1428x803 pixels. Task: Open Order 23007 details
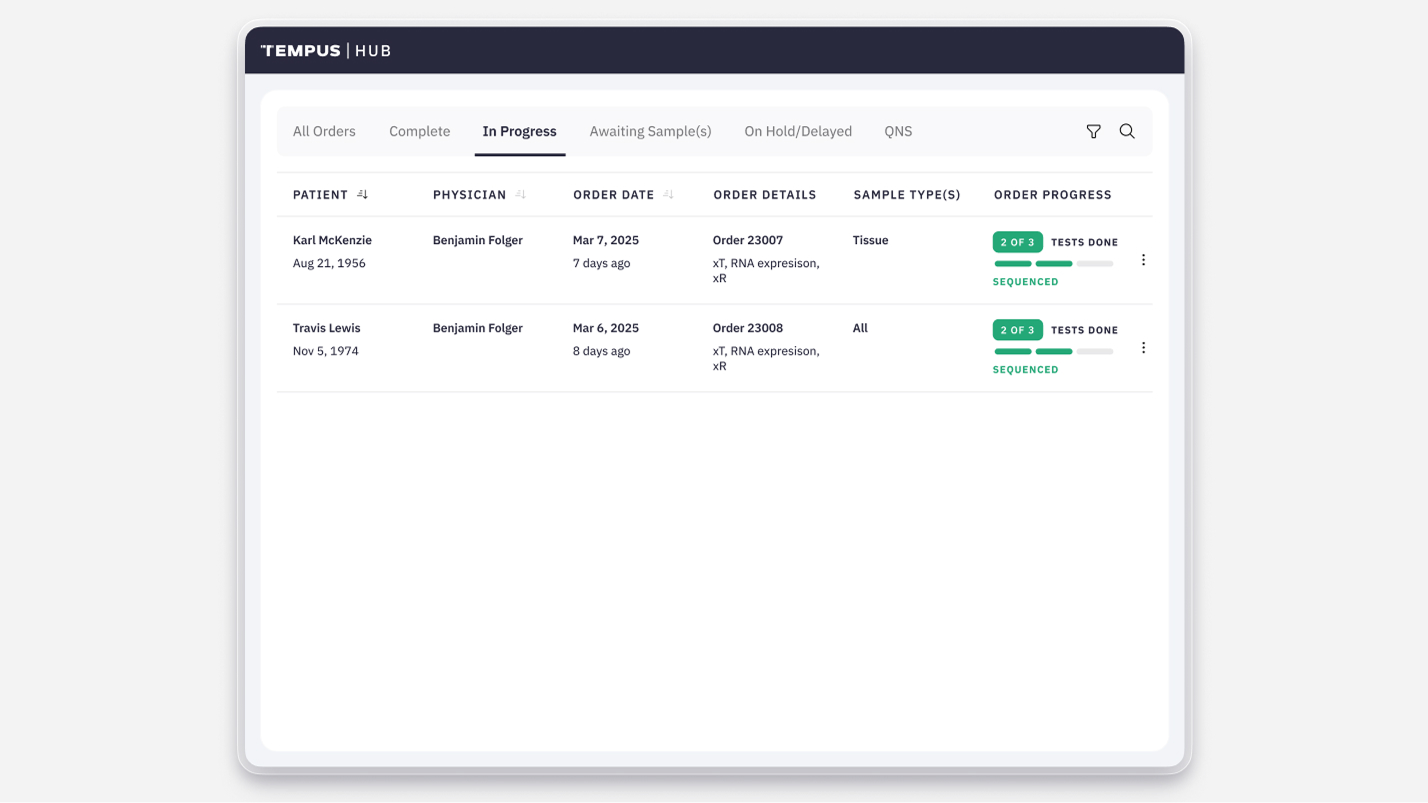(748, 240)
